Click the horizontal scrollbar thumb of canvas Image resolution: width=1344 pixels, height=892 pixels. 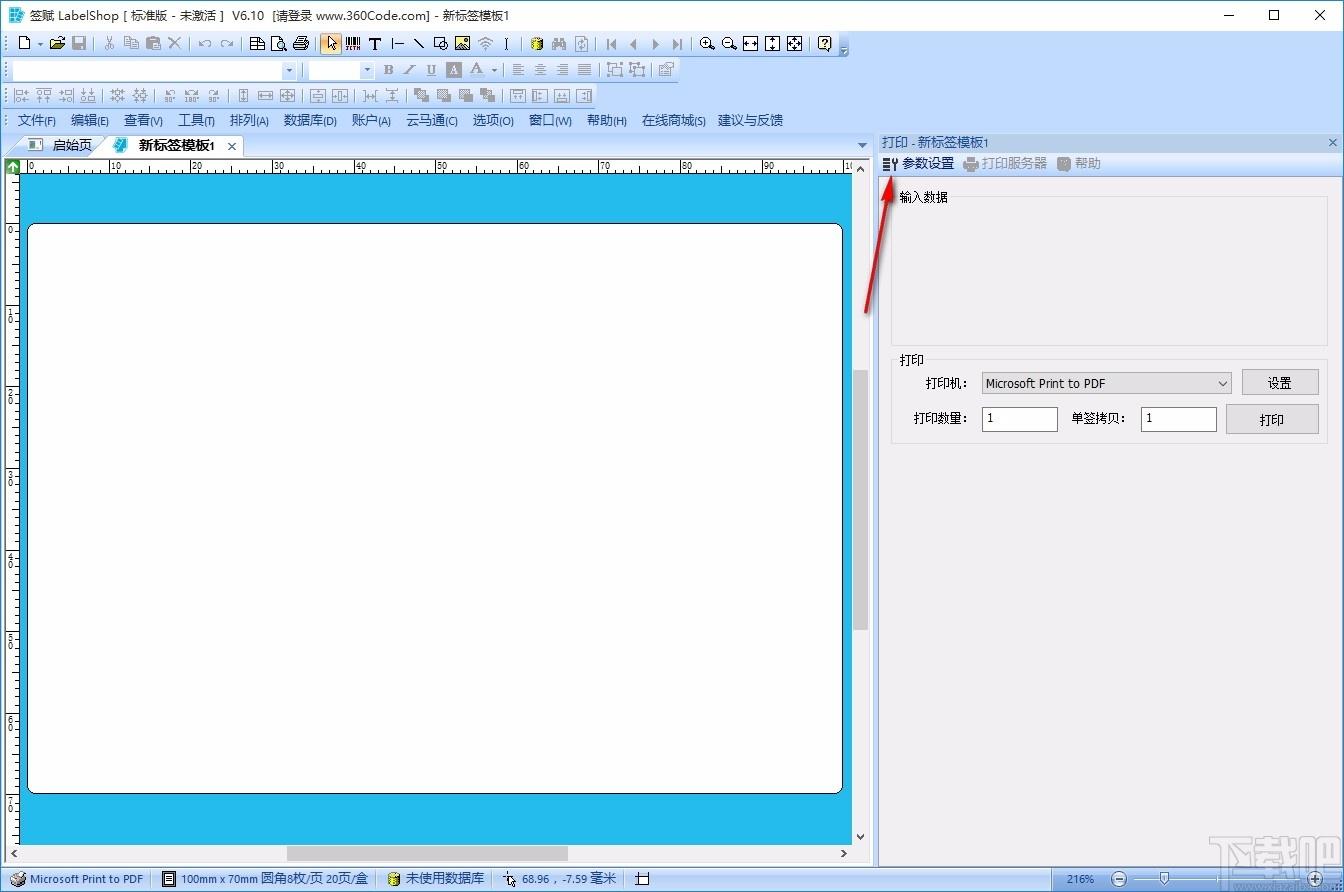coord(427,854)
